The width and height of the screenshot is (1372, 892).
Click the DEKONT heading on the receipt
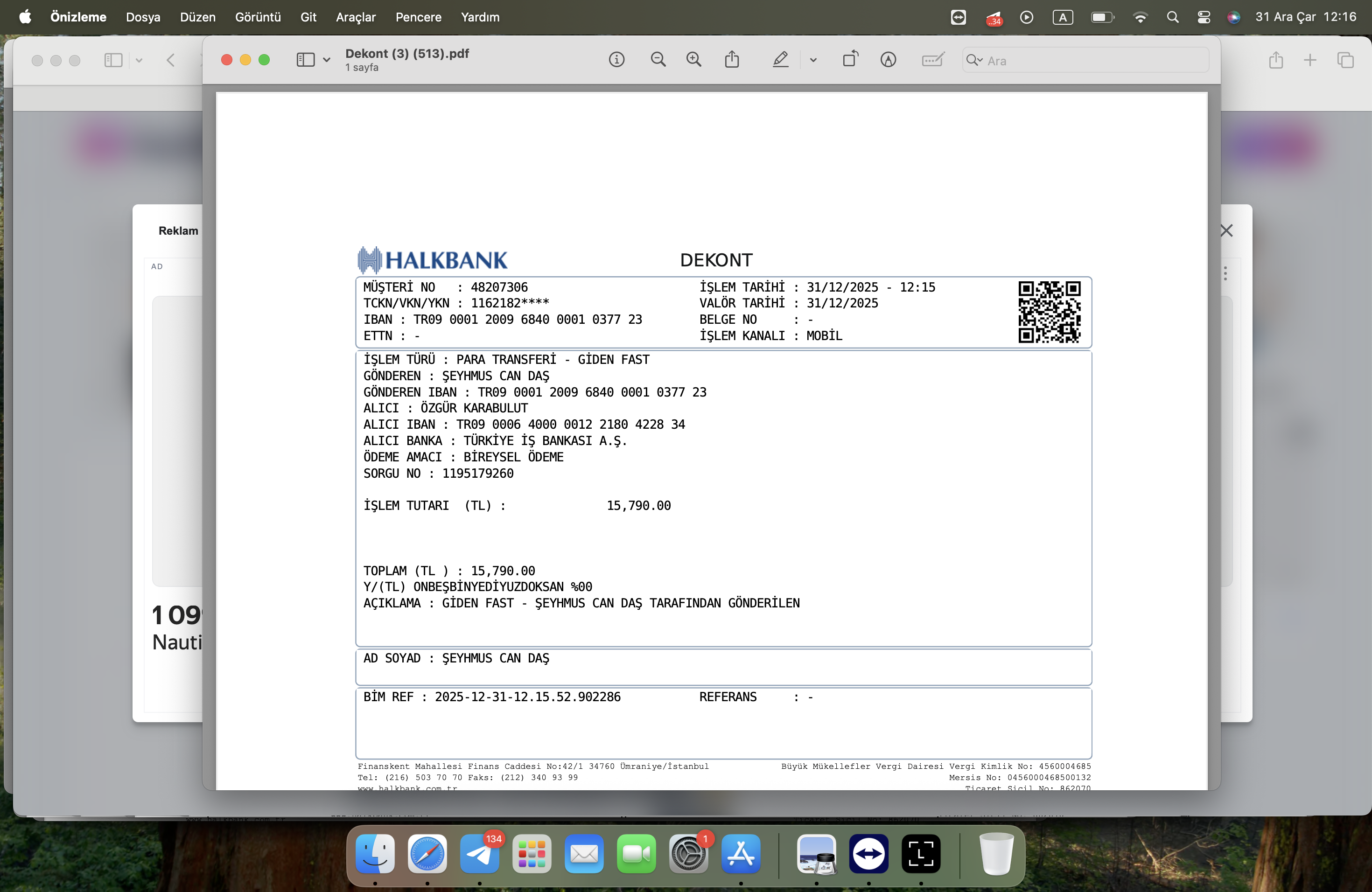[716, 260]
